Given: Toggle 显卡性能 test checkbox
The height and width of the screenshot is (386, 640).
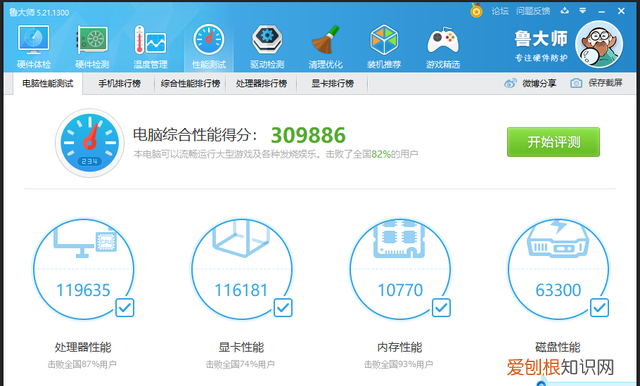Looking at the screenshot, I should point(283,308).
